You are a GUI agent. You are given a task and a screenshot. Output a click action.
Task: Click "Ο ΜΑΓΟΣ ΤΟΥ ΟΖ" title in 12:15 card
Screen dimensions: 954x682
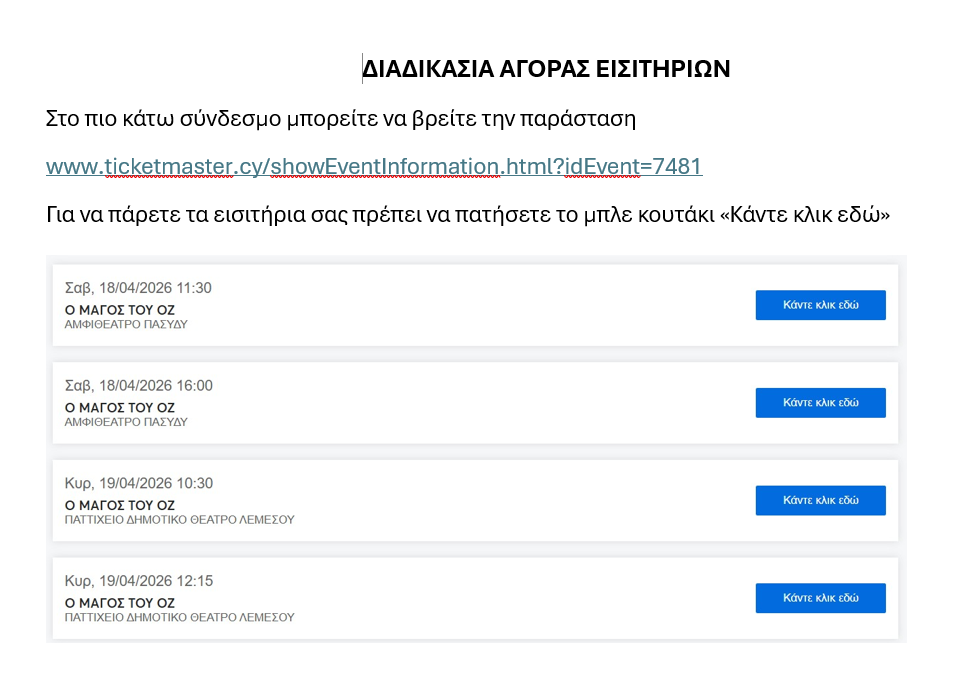[x=120, y=603]
